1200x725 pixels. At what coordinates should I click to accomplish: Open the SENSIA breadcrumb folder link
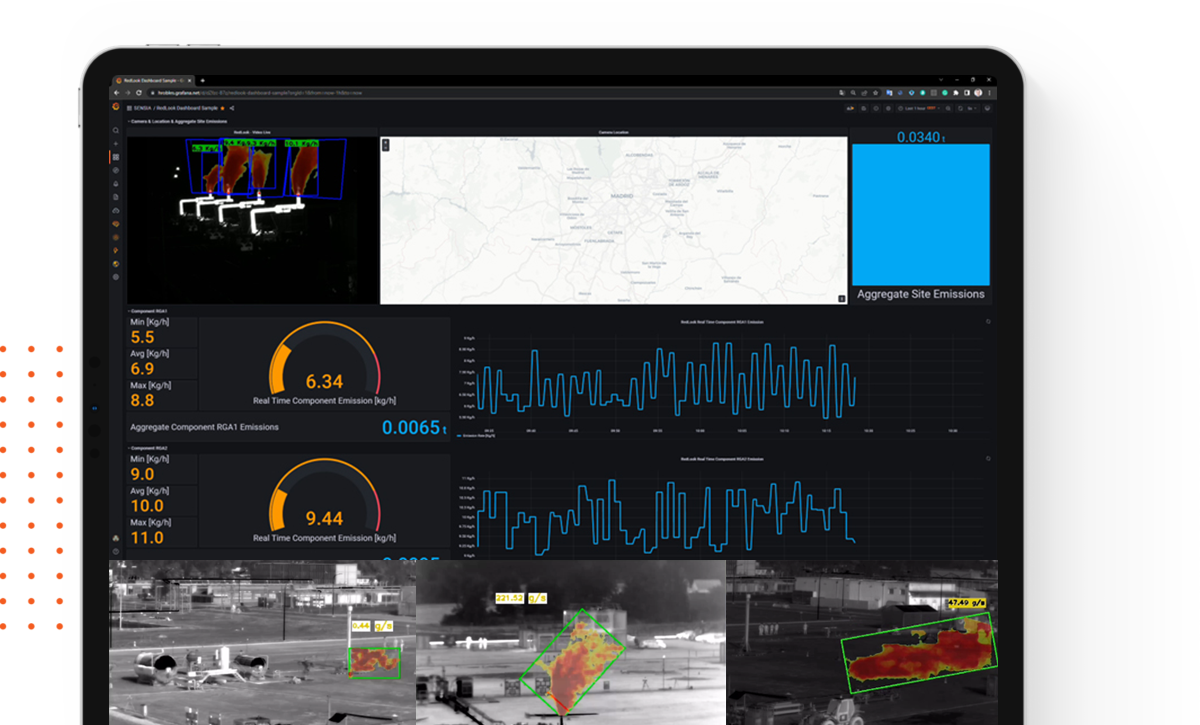(x=142, y=108)
